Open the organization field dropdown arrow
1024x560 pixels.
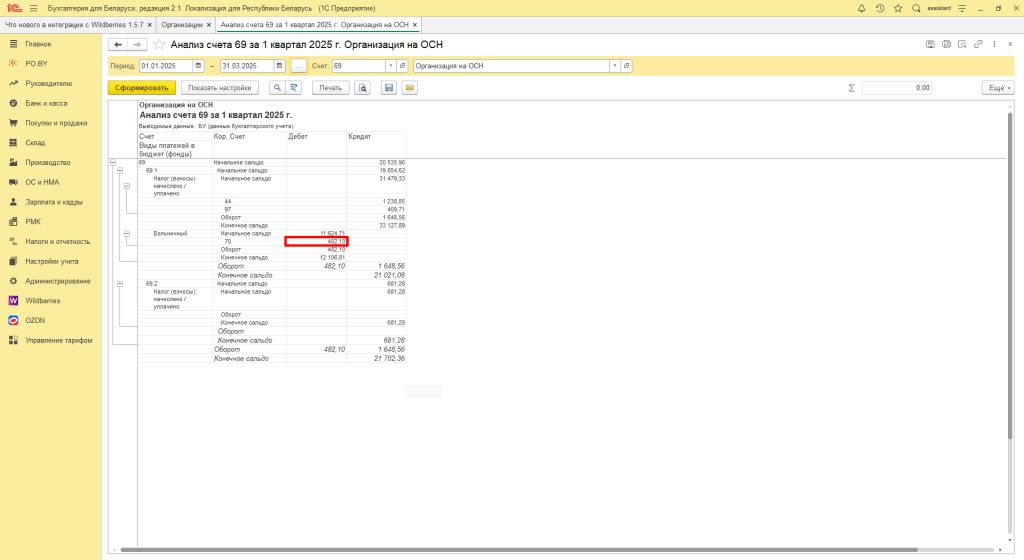tap(614, 66)
